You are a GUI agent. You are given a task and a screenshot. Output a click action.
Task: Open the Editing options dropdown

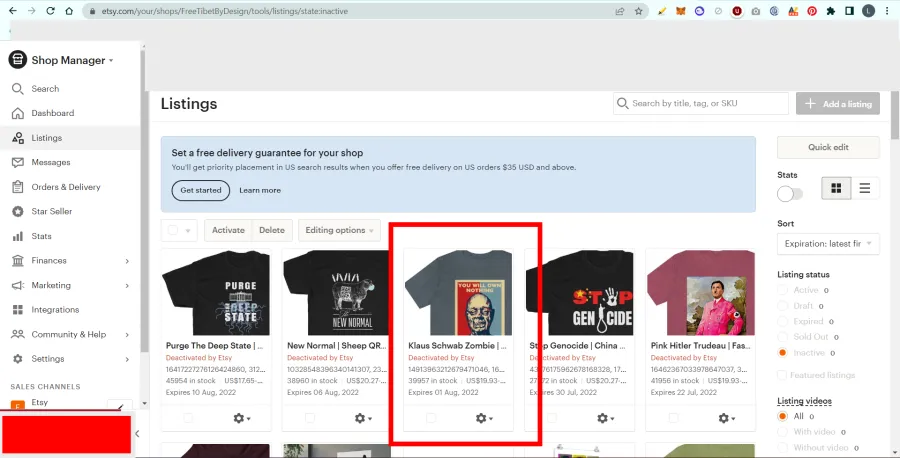pyautogui.click(x=339, y=230)
